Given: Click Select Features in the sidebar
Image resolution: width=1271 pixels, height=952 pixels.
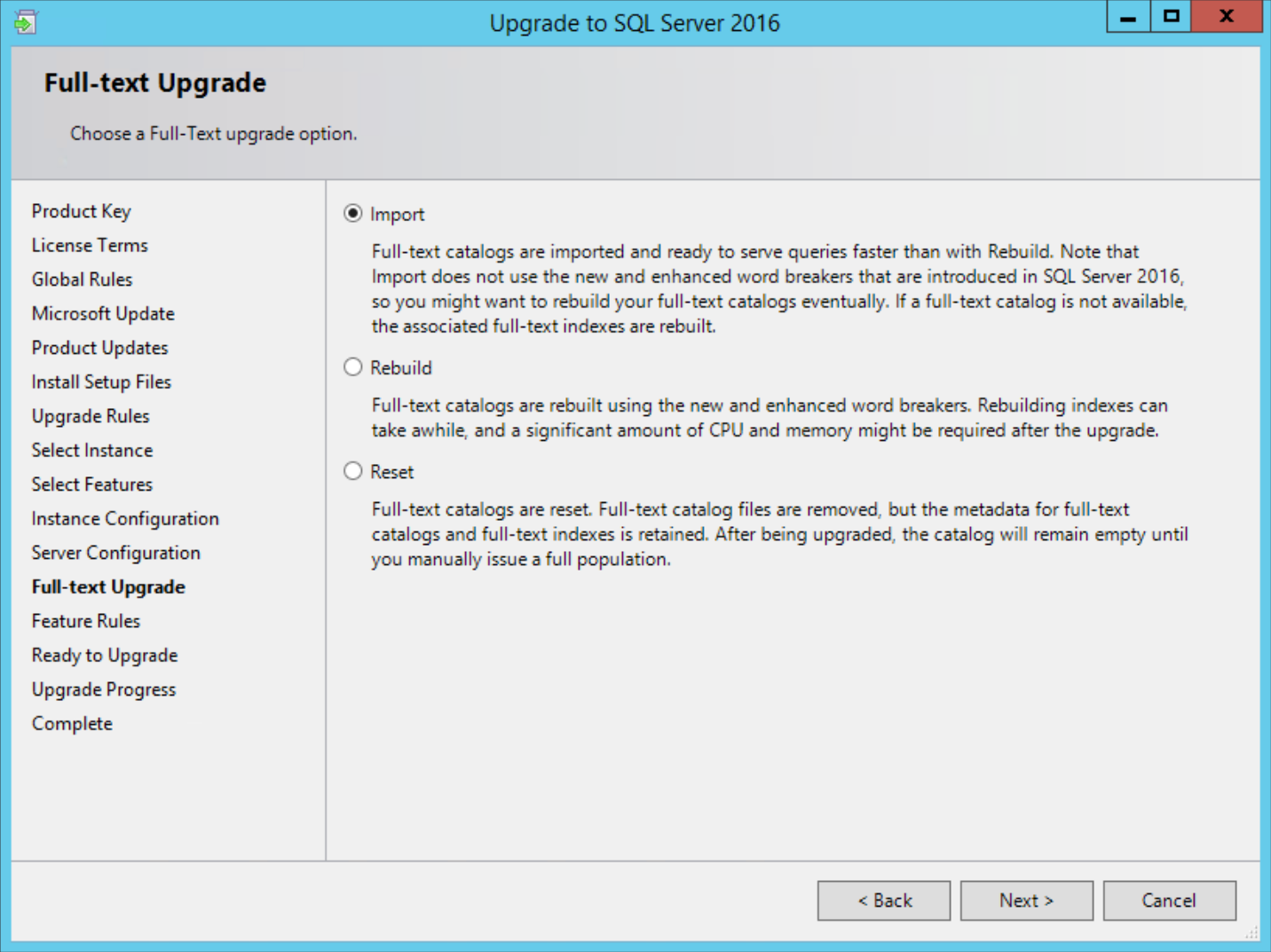Looking at the screenshot, I should point(92,484).
